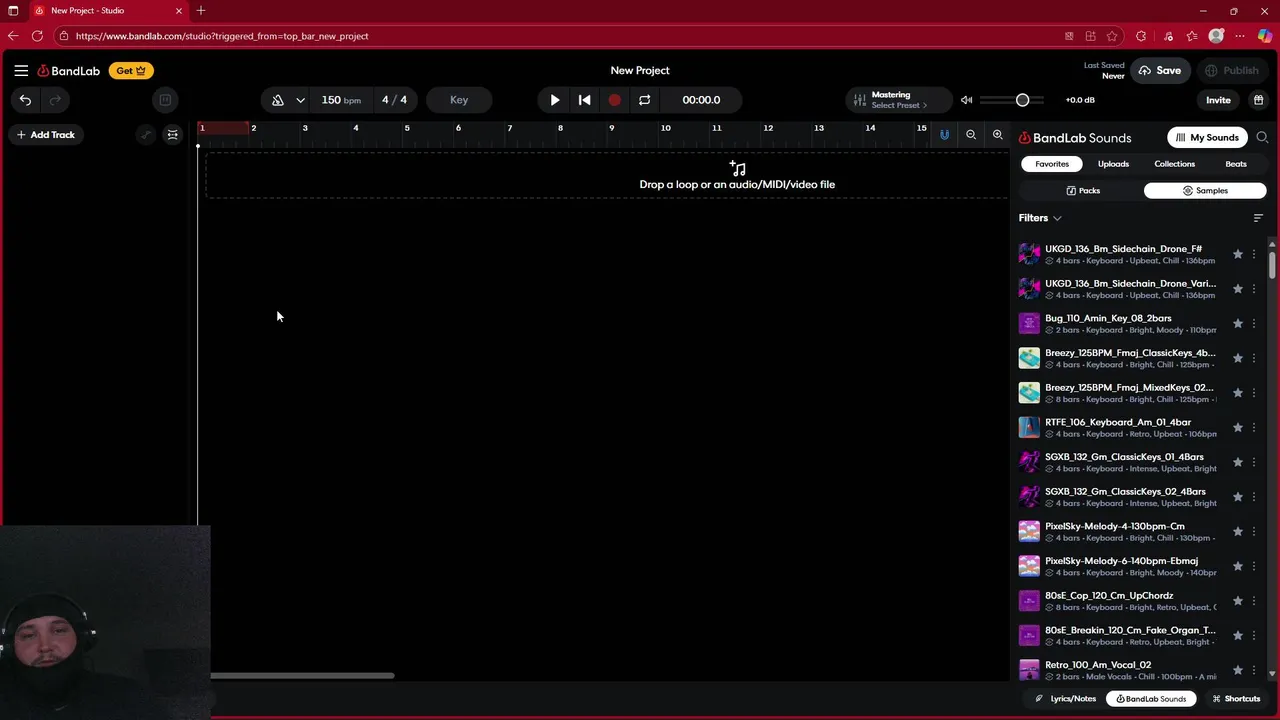This screenshot has width=1280, height=720.
Task: Show Samples in the sounds browser
Action: [1205, 191]
